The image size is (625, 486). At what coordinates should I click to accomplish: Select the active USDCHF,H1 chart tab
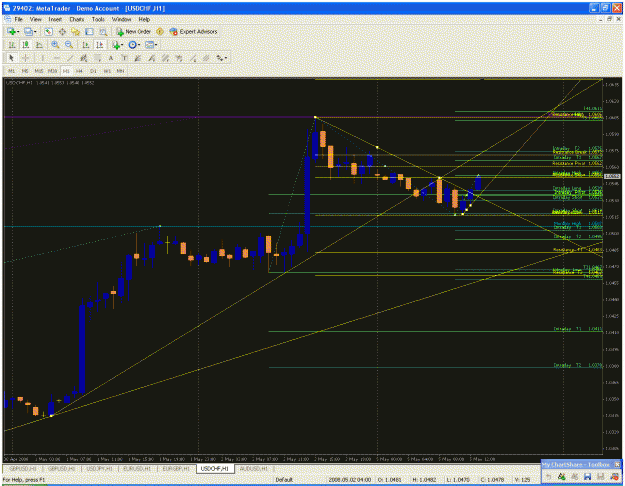click(x=214, y=469)
